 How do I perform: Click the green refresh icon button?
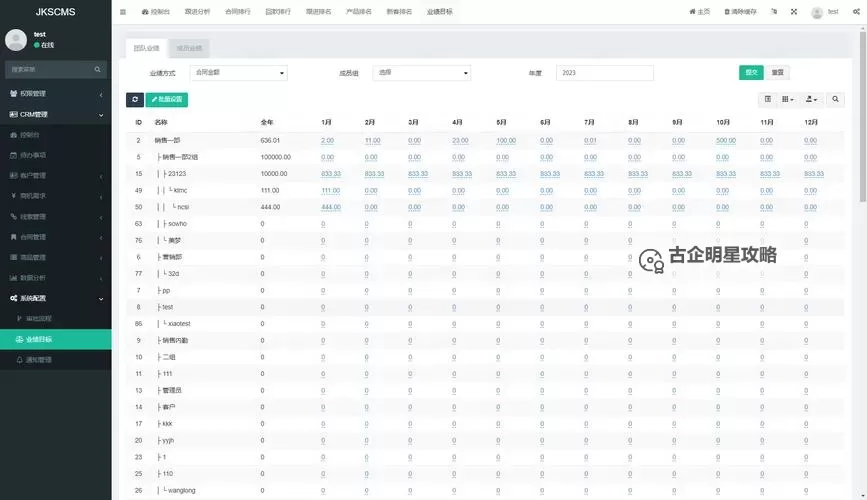point(135,99)
